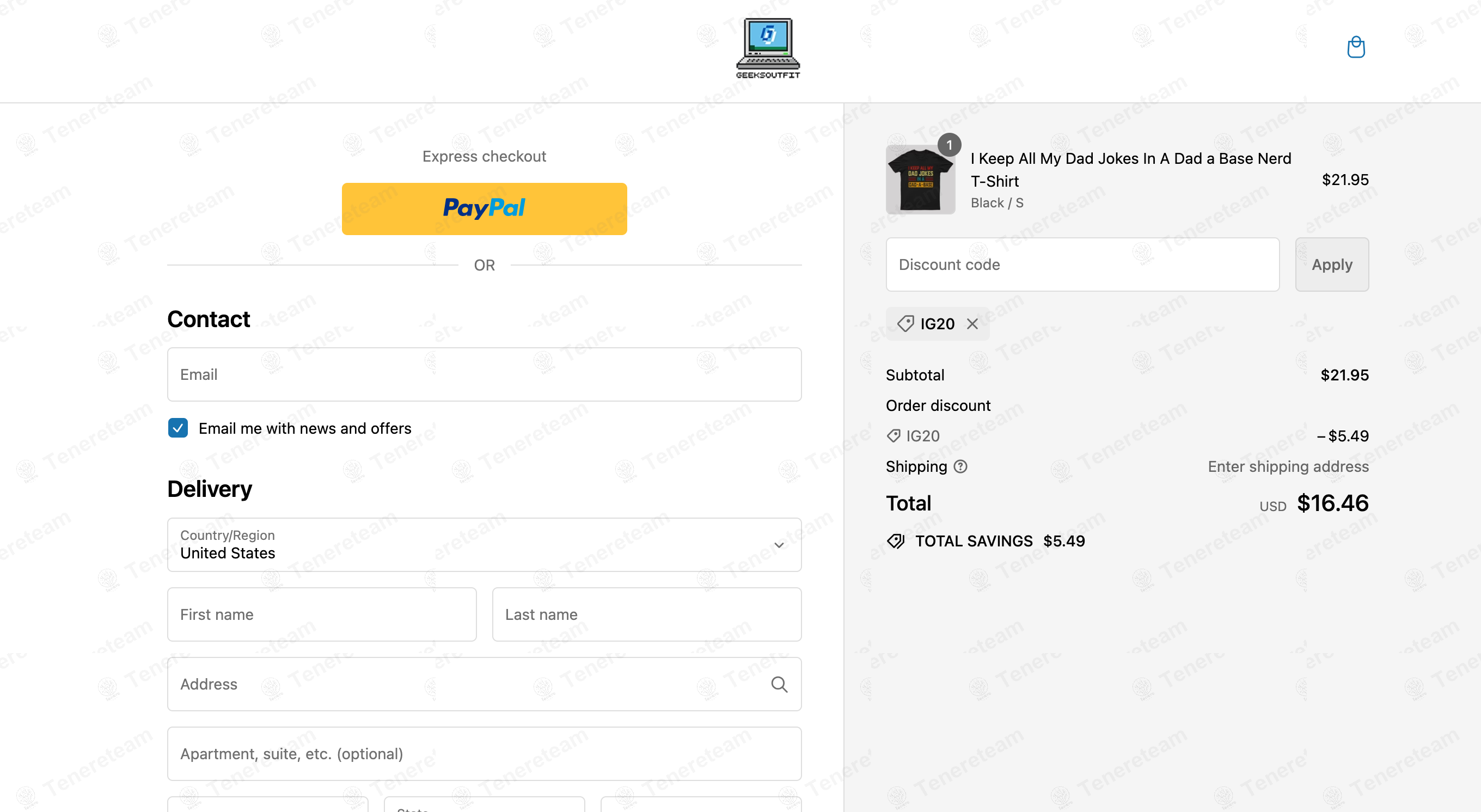Image resolution: width=1481 pixels, height=812 pixels.
Task: Click the GeeksOutfit laptop logo
Action: tap(768, 48)
